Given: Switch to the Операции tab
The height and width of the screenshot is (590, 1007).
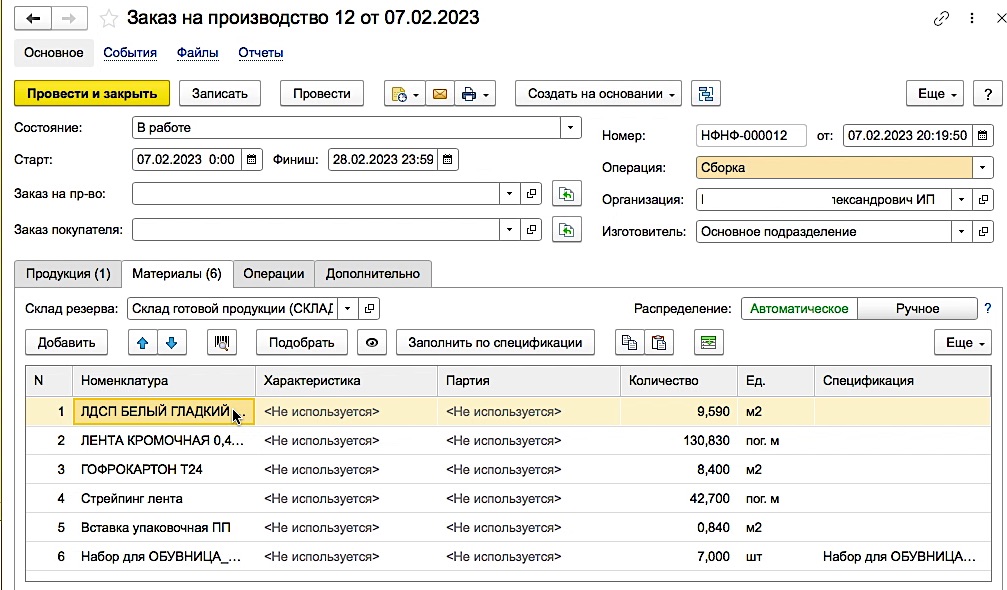Looking at the screenshot, I should tap(274, 273).
